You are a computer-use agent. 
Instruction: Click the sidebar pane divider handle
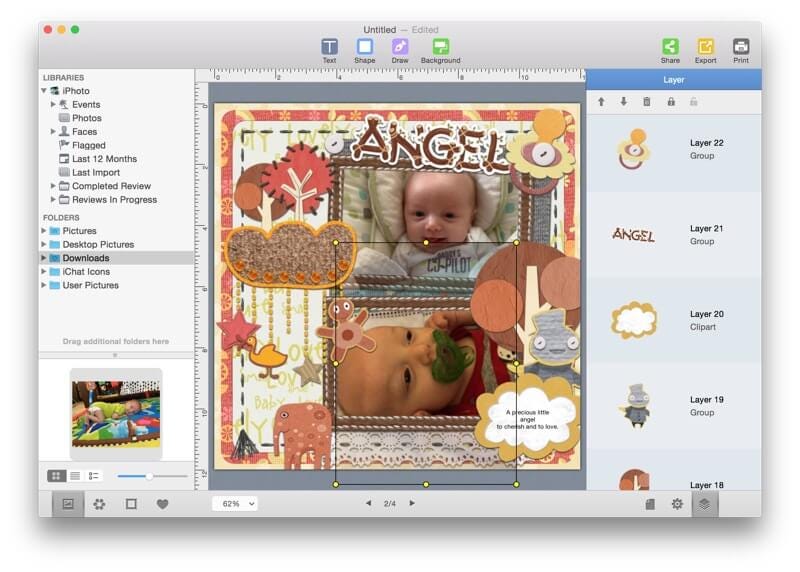[x=115, y=355]
